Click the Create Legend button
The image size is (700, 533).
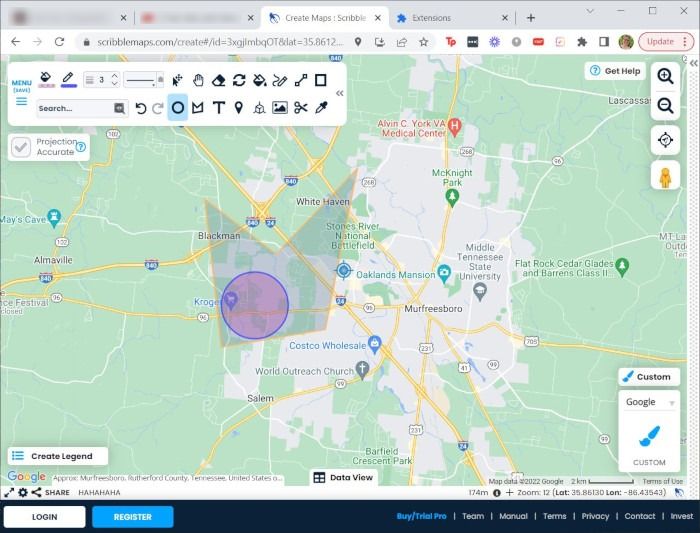pos(58,456)
